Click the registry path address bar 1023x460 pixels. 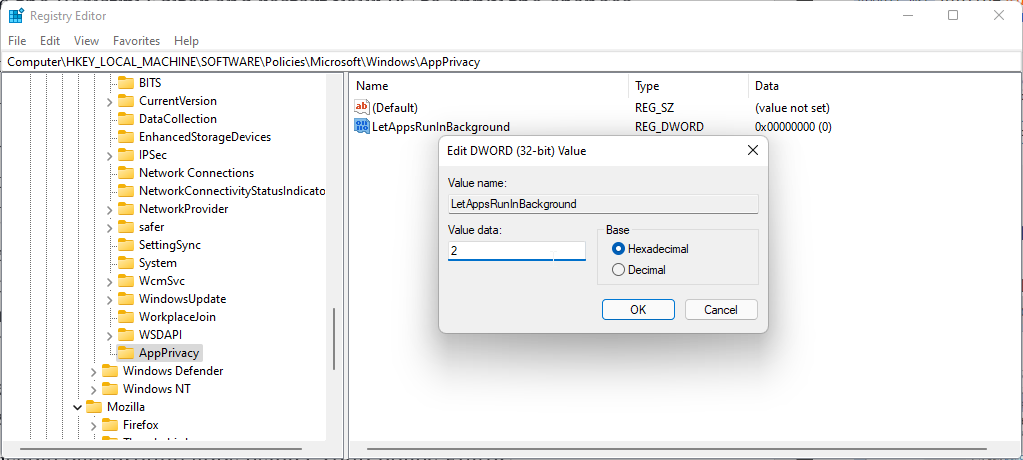tap(500, 62)
